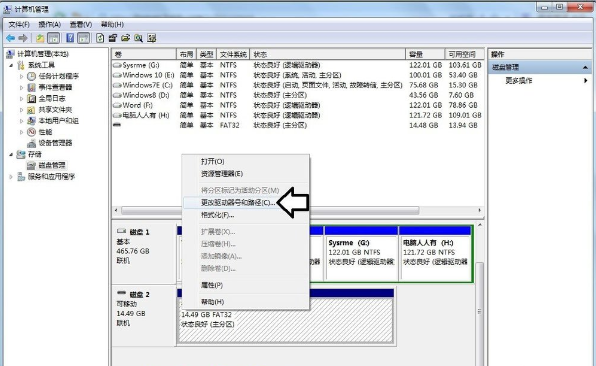
Task: Sort by the 可用空间 column header
Action: click(464, 54)
